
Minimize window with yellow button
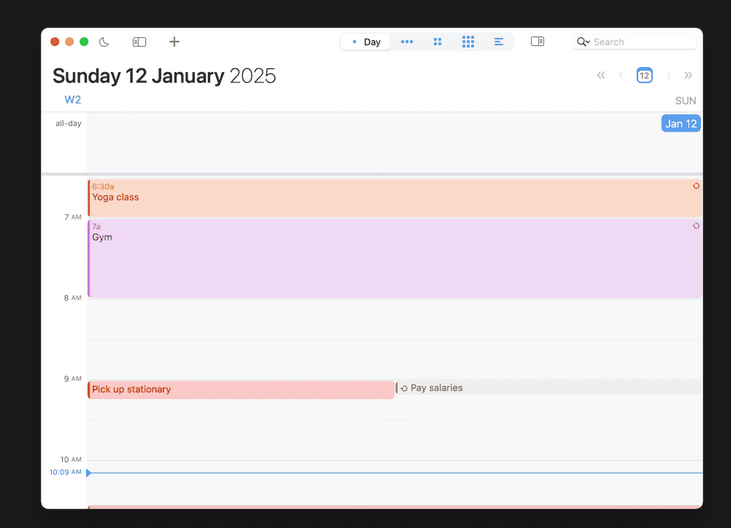point(69,42)
